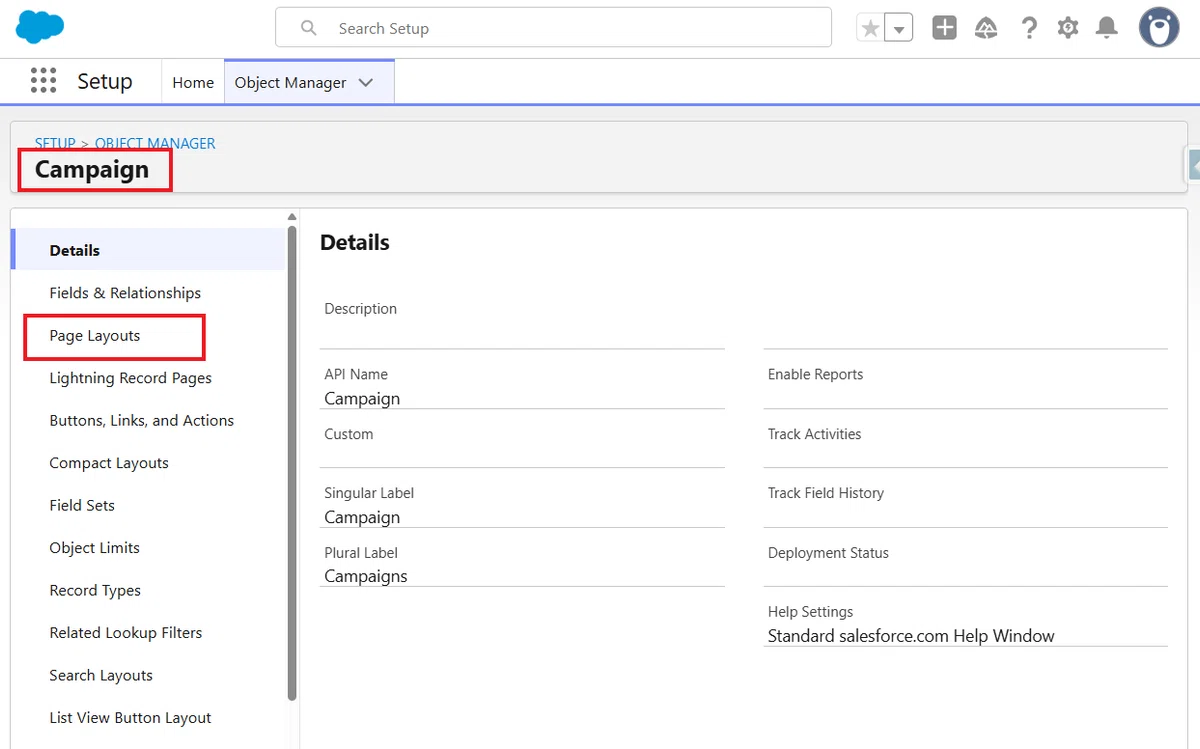Open Page Layouts in sidebar
The width and height of the screenshot is (1200, 749).
tap(95, 336)
